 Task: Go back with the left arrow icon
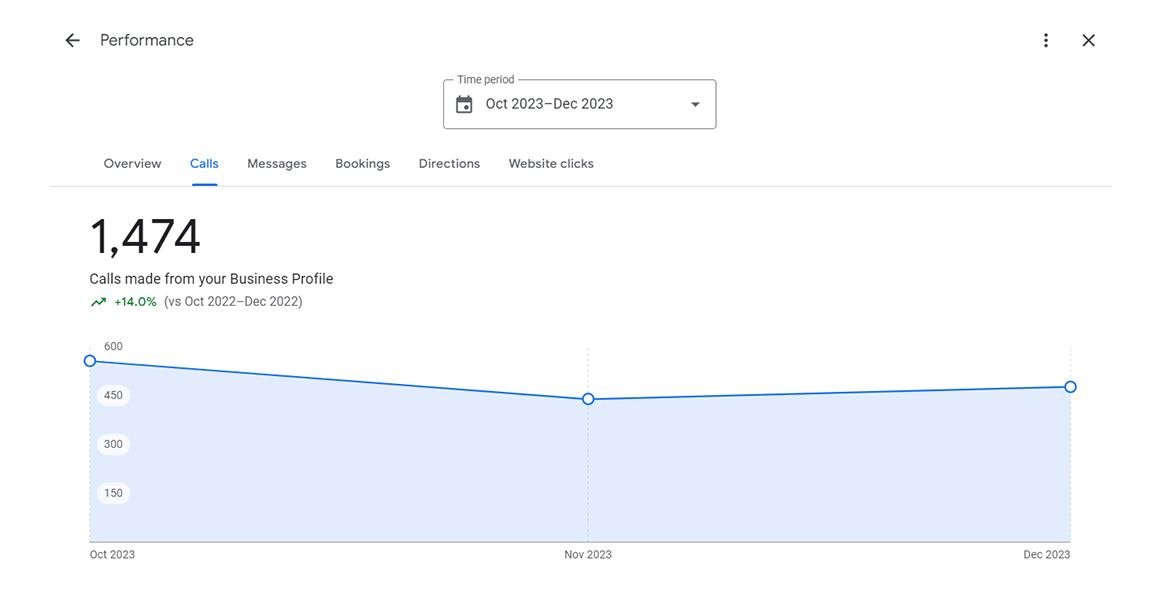[x=72, y=41]
